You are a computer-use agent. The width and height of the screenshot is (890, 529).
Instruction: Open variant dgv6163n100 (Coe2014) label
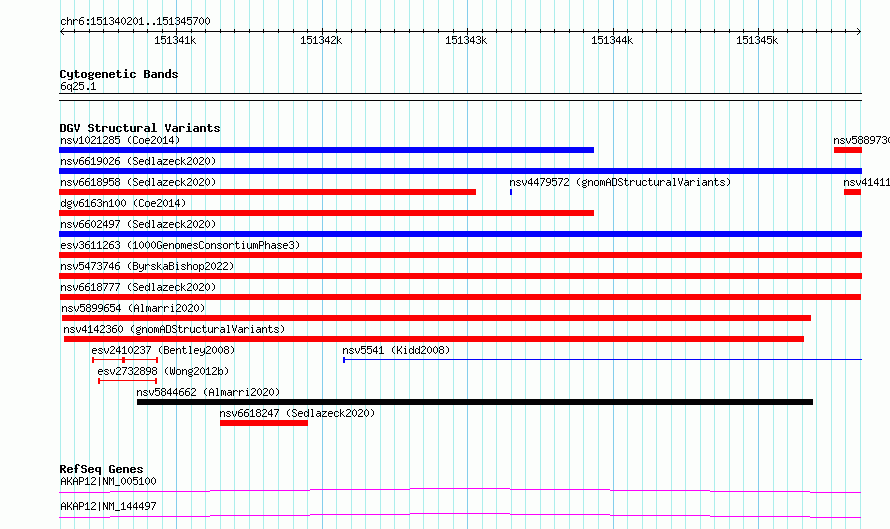pyautogui.click(x=123, y=203)
